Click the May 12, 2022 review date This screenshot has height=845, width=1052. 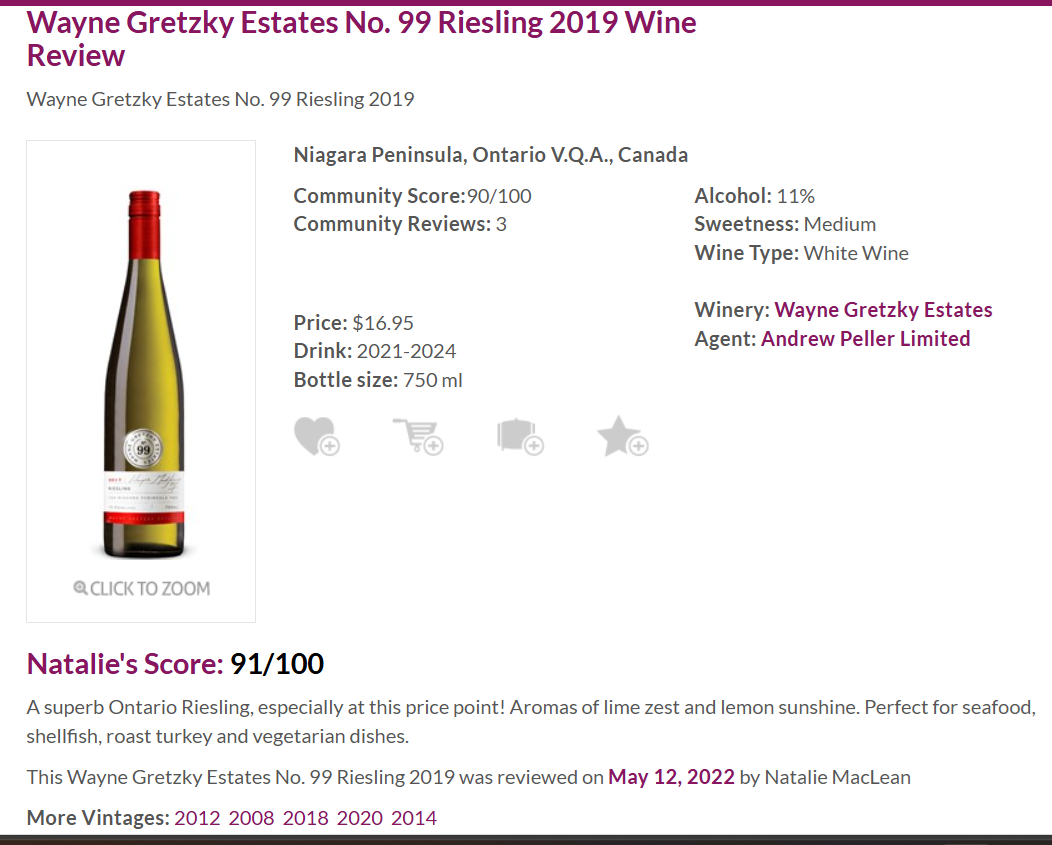[671, 777]
